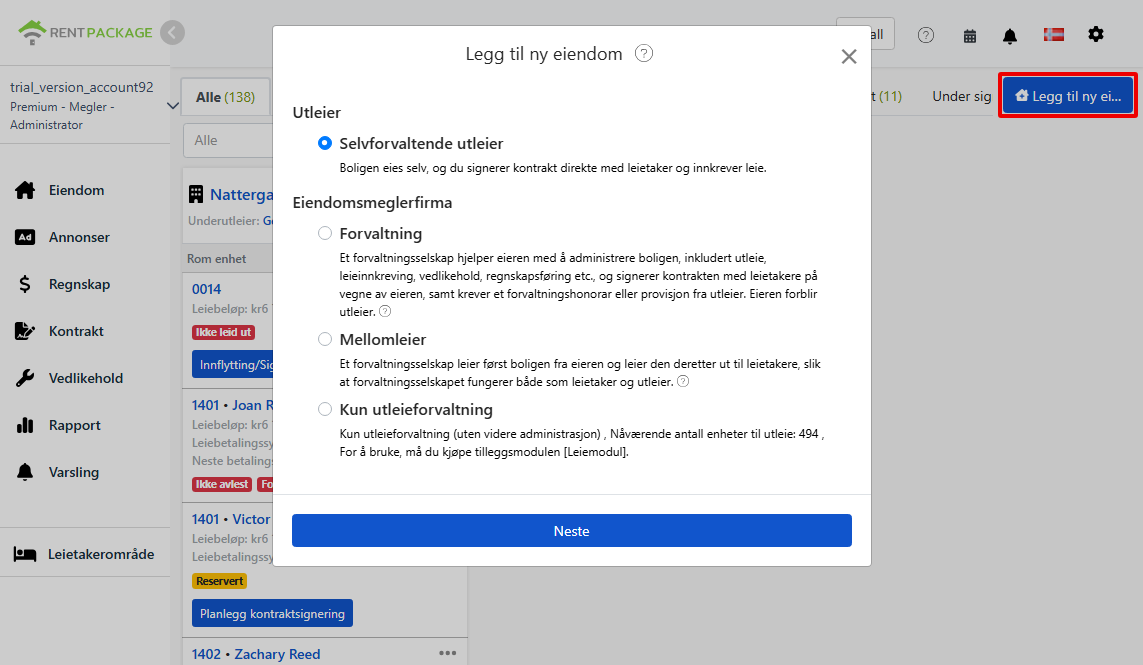Click the Regnskap dollar icon in sidebar
Viewport: 1143px width, 665px height.
[25, 284]
